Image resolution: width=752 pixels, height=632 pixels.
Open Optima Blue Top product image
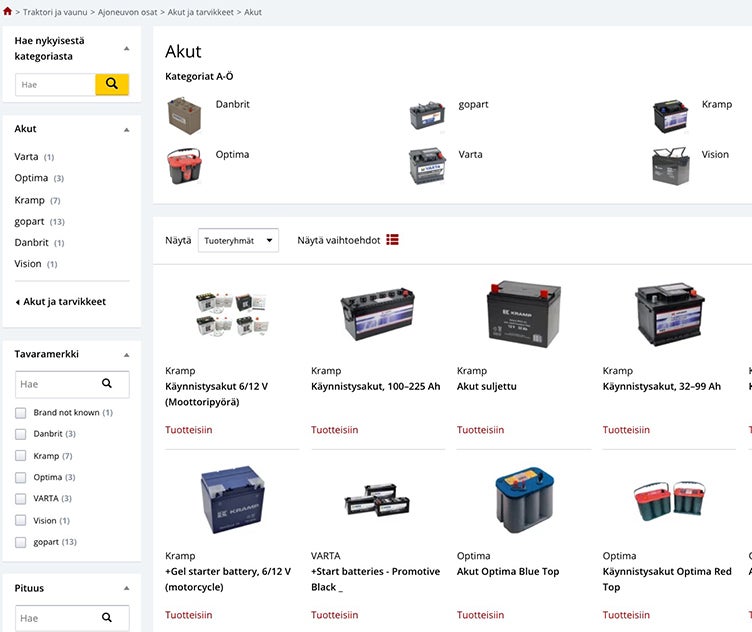524,500
